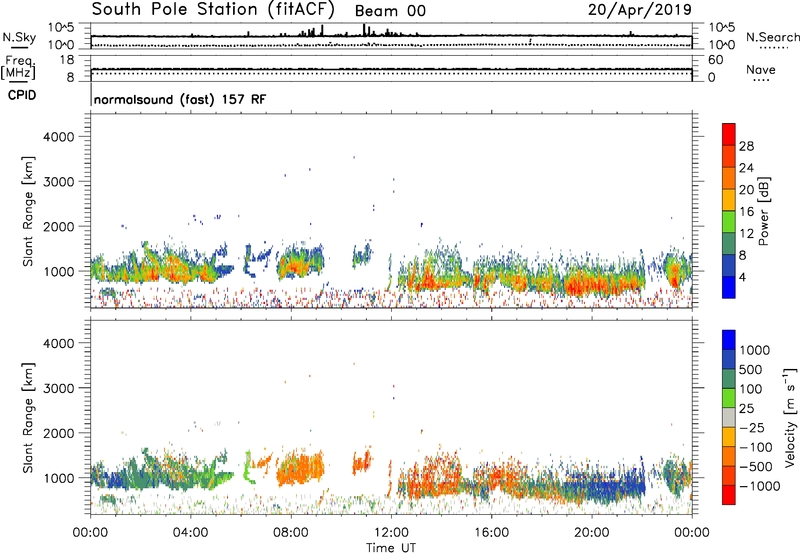Click the 'South Pole Station (fitACF)' title
Viewport: 800px width, 554px height.
[212, 9]
